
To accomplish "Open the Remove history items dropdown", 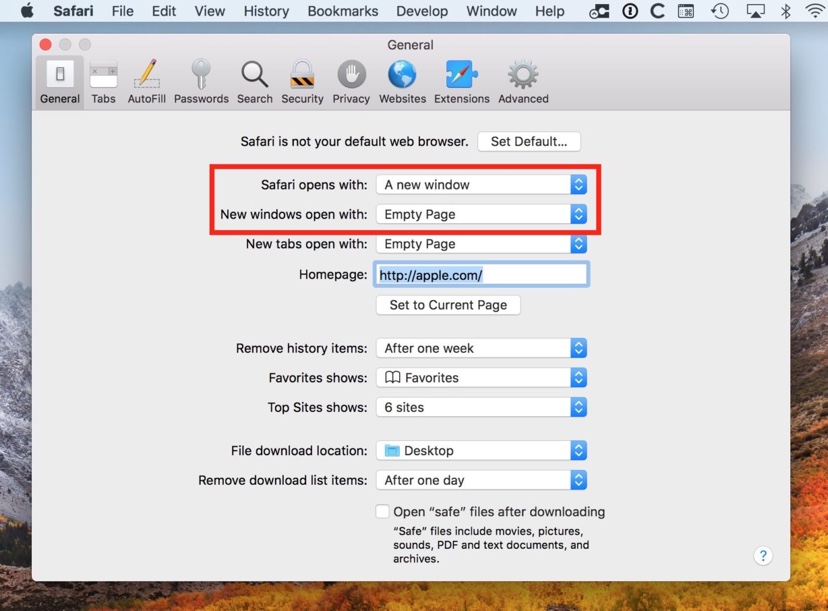I will 482,348.
